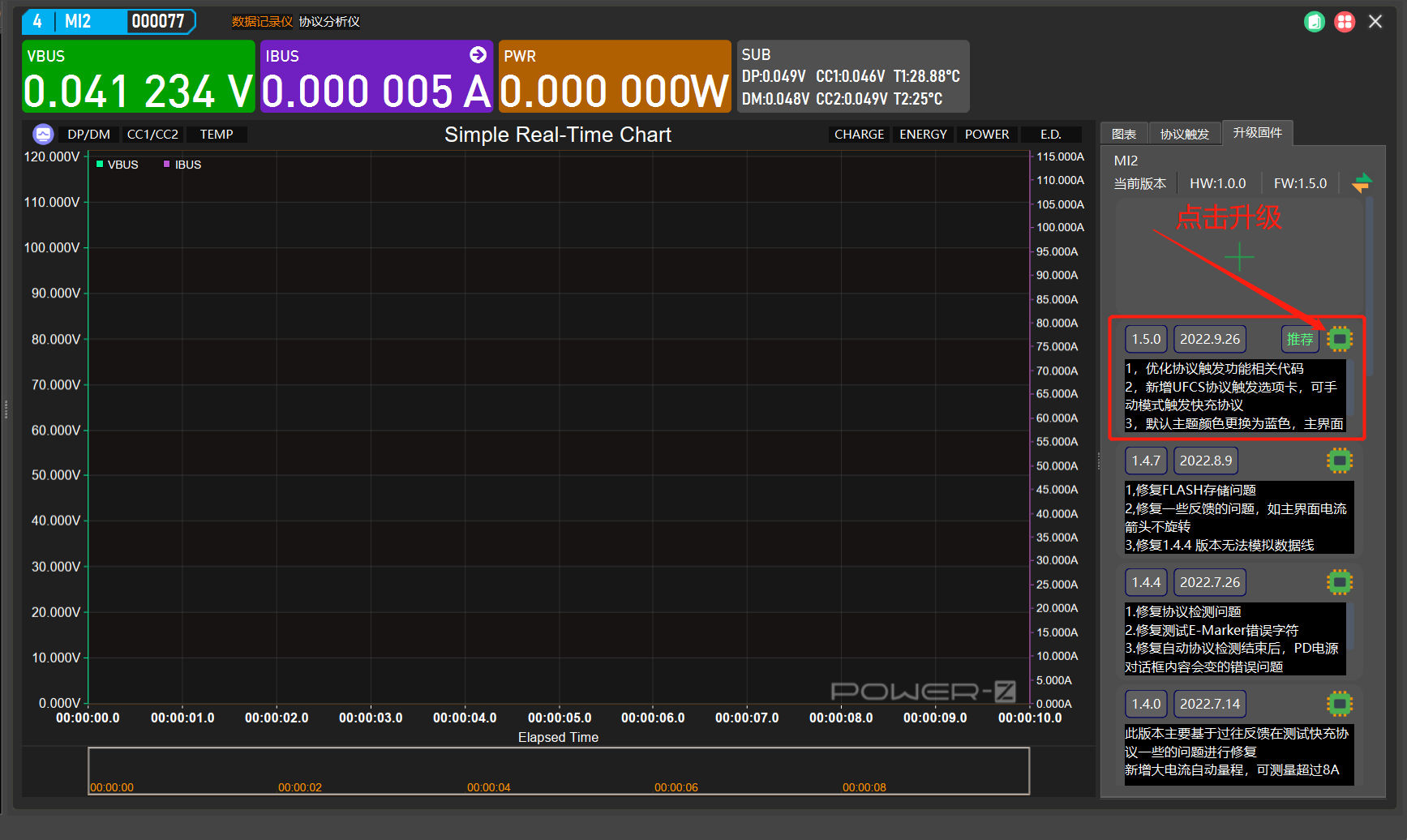Click the scrollbar of the 1.5.0 changelog box
This screenshot has width=1407, height=840.
click(1350, 386)
